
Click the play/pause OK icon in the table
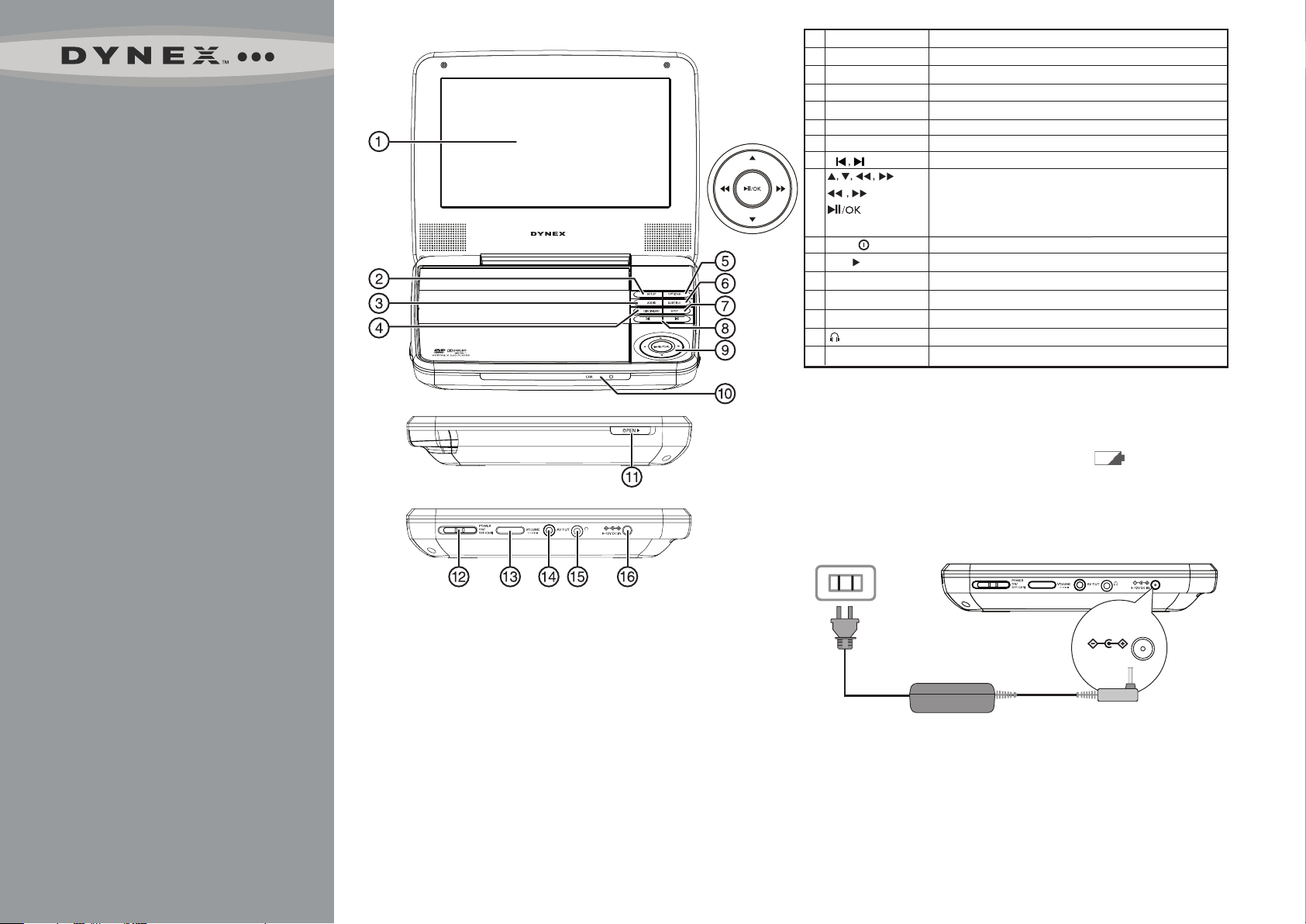[x=844, y=210]
